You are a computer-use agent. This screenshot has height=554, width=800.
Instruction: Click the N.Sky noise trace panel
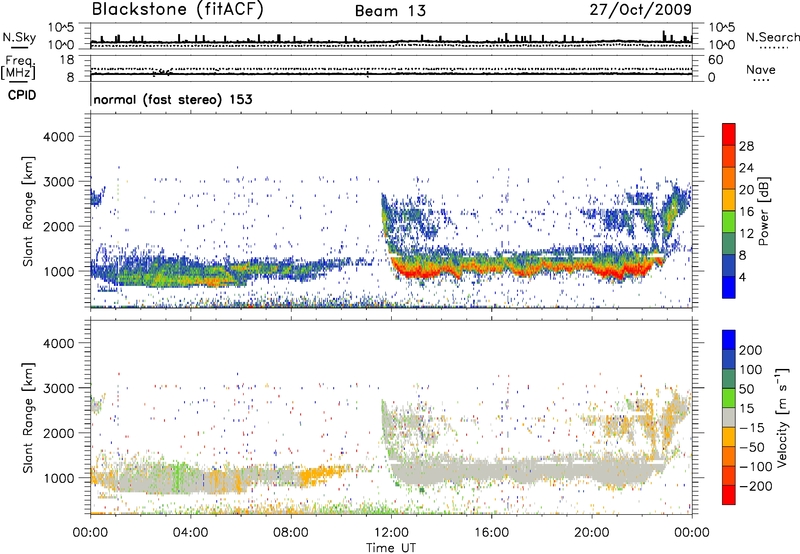pos(391,36)
